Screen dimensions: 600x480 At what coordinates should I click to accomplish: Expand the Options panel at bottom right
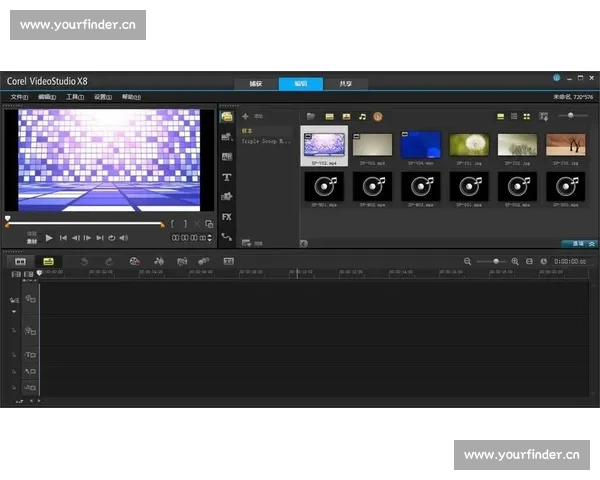click(578, 243)
